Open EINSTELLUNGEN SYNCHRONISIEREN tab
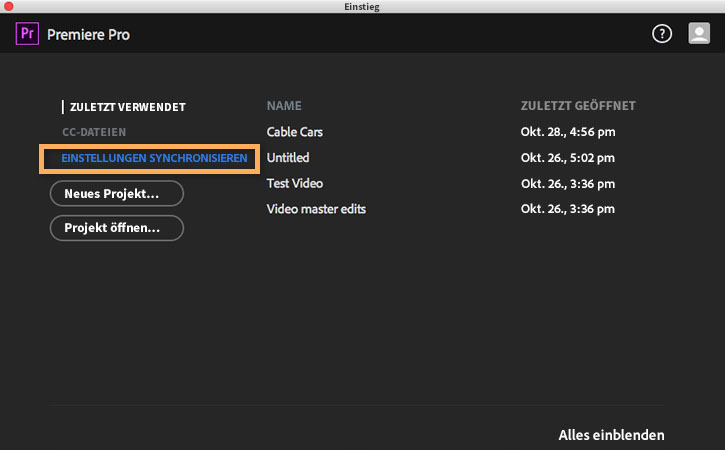725x450 pixels. [154, 158]
